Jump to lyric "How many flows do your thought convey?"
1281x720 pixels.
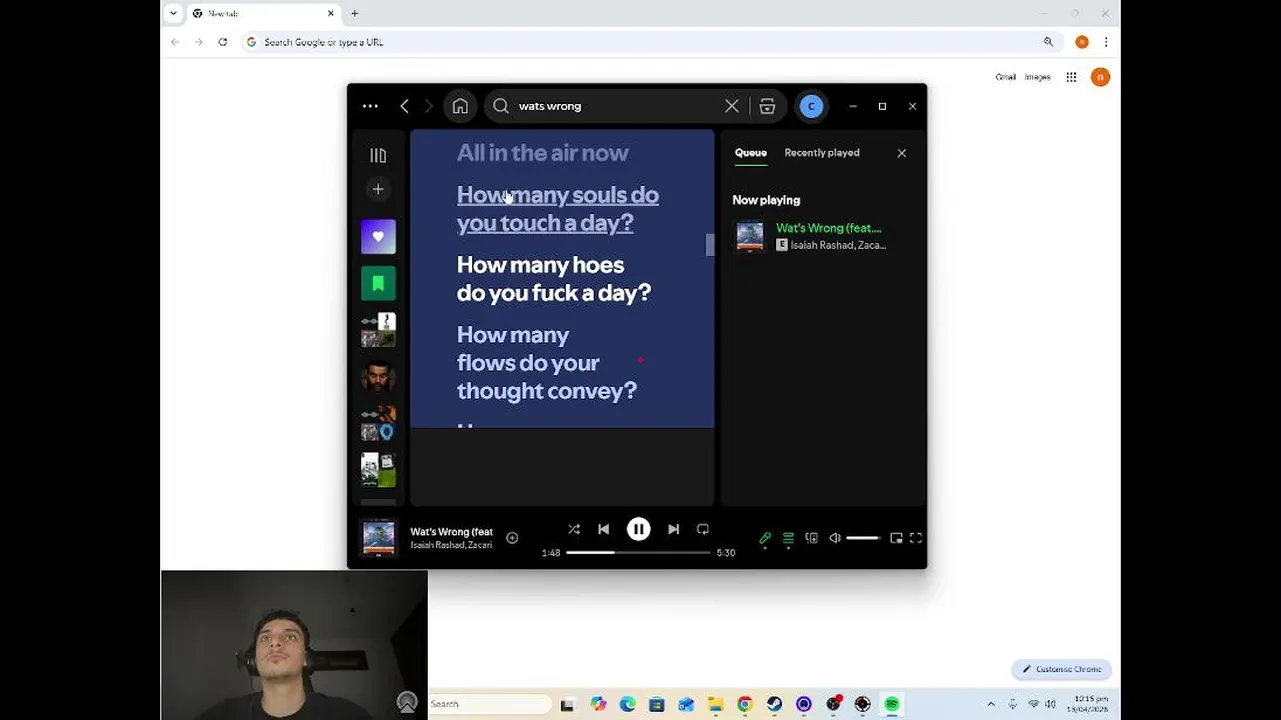[x=547, y=362]
